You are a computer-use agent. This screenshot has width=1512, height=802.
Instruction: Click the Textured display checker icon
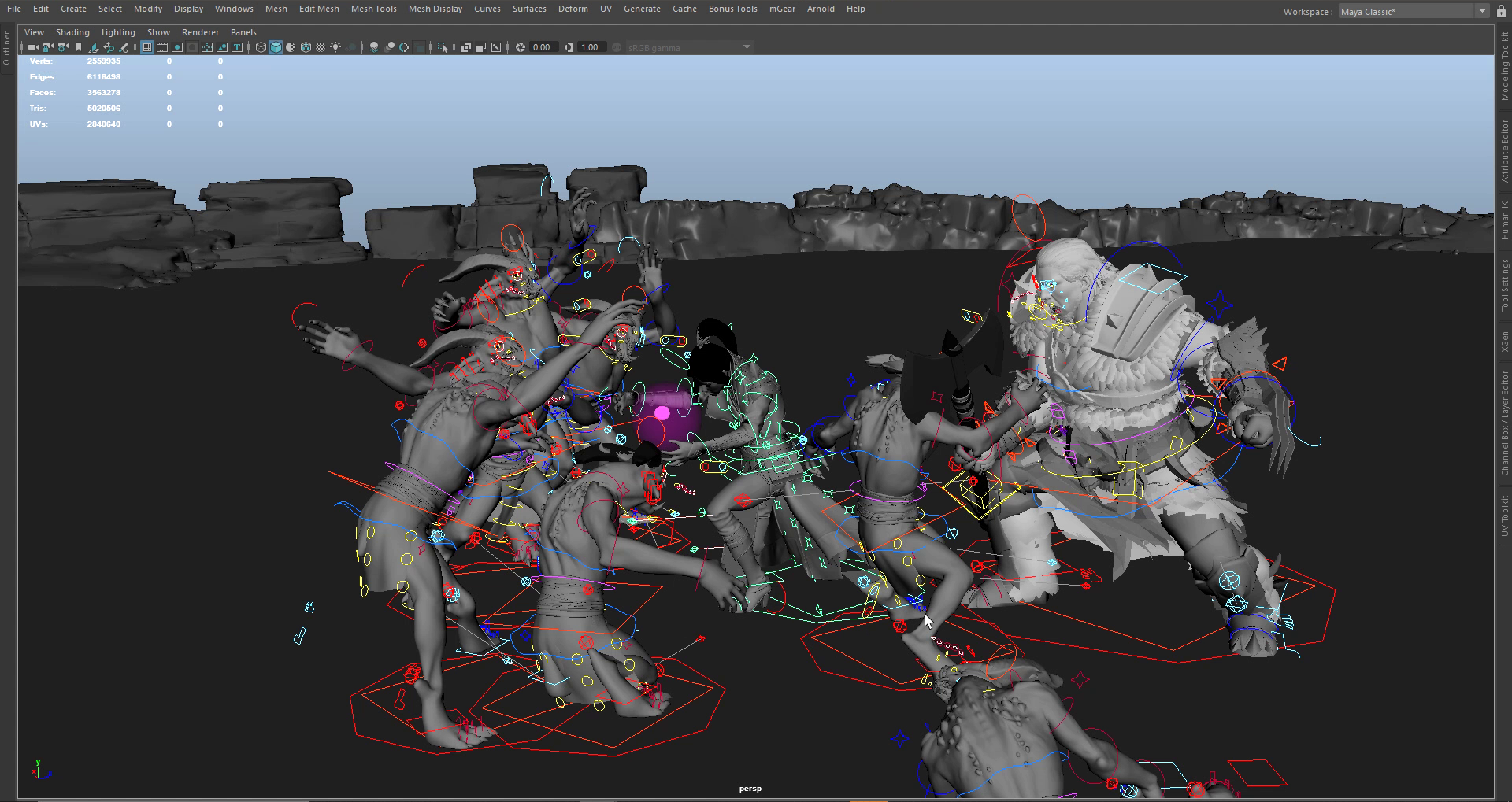[x=321, y=47]
